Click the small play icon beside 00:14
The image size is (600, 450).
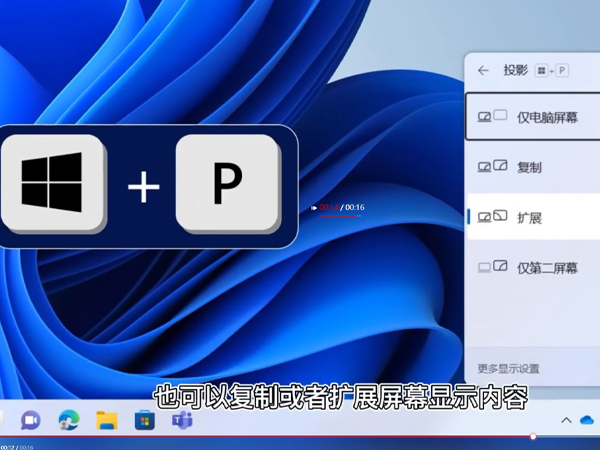click(x=314, y=208)
